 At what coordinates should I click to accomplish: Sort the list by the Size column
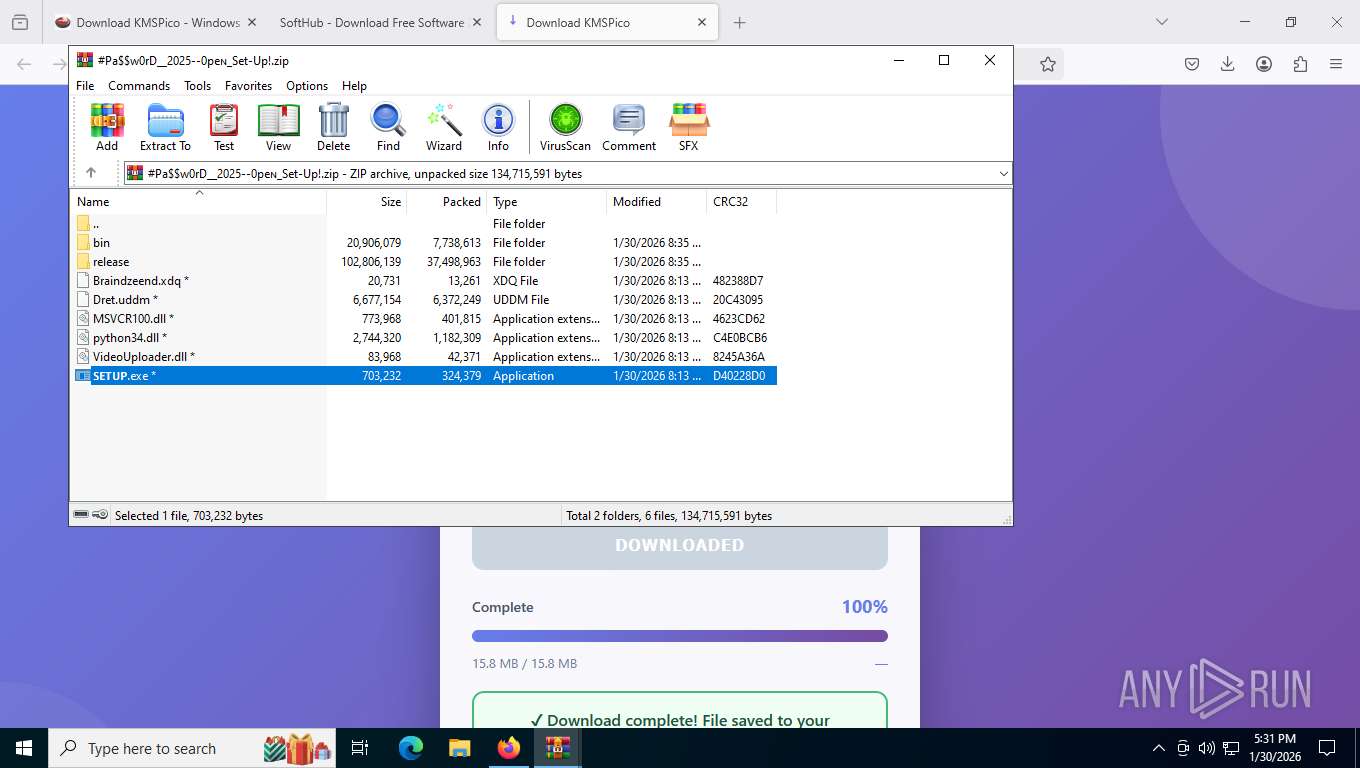point(367,201)
